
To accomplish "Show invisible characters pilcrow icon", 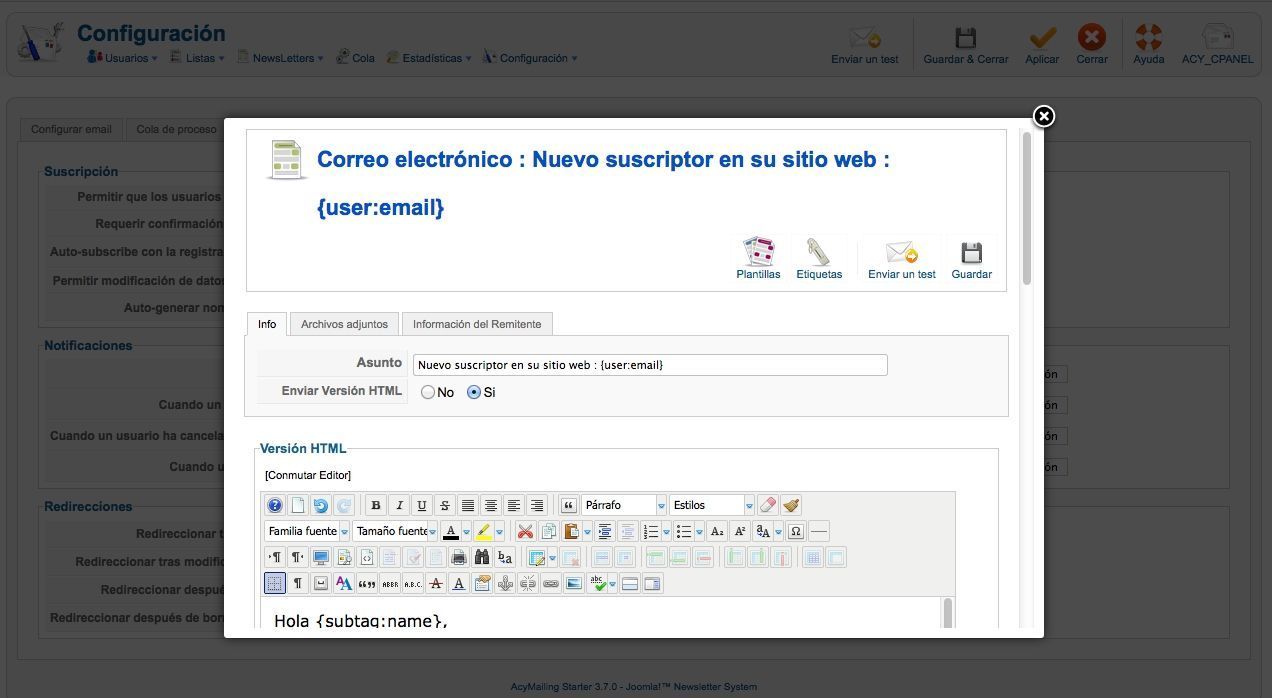I will 298,583.
